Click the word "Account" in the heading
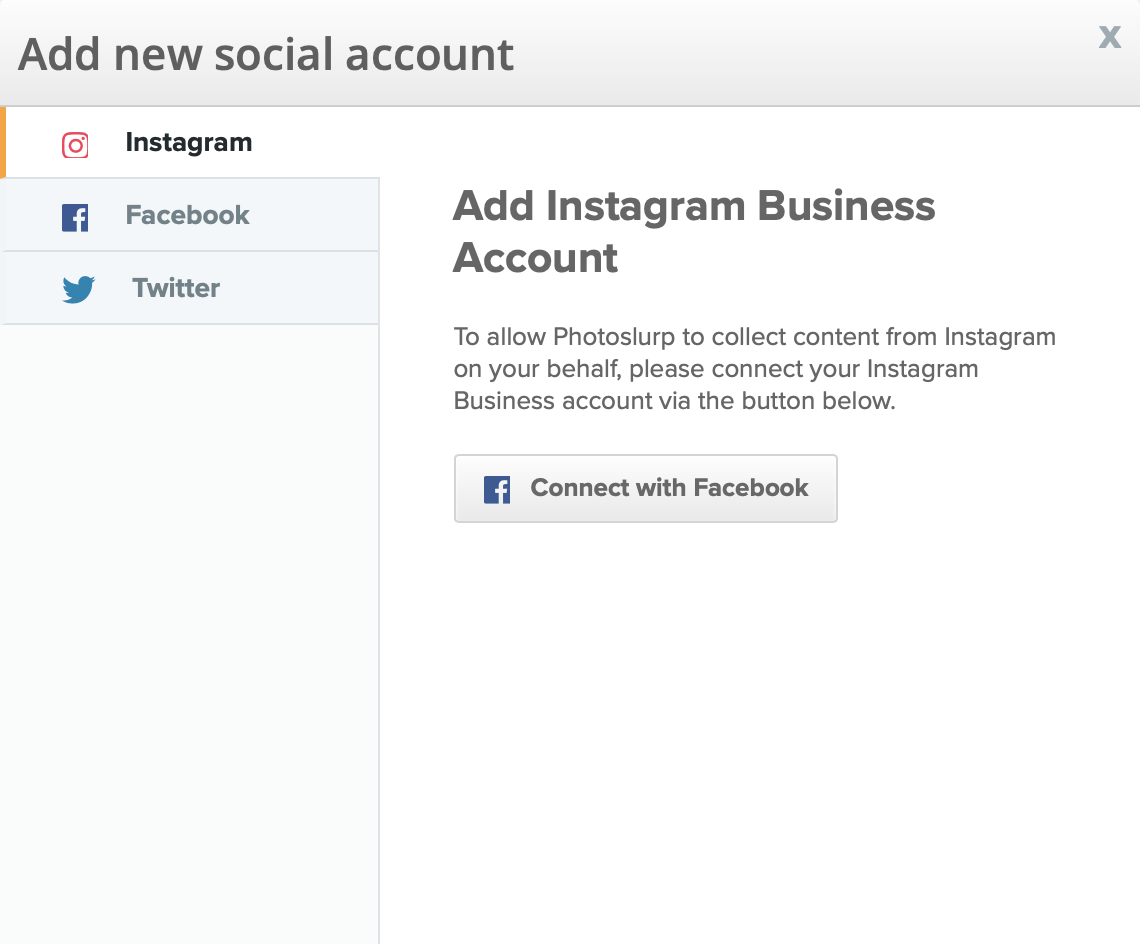 536,259
